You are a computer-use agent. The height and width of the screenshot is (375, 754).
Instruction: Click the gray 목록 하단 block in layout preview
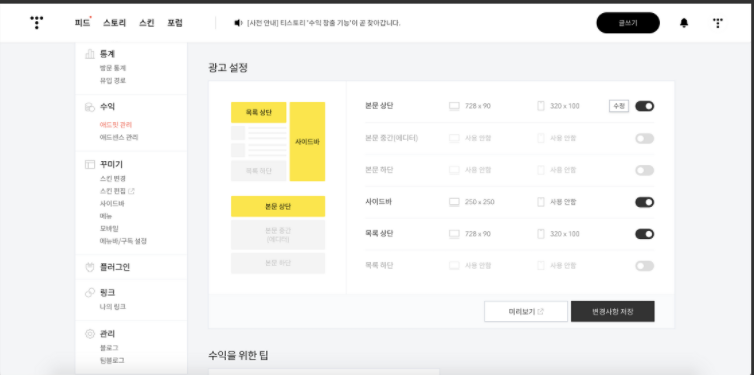(x=259, y=171)
